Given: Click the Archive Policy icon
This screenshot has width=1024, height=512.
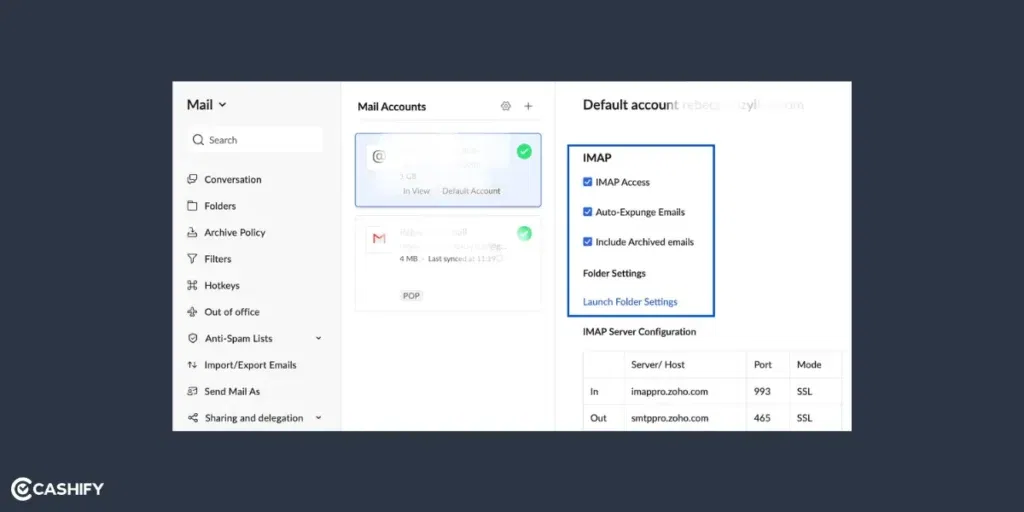Looking at the screenshot, I should [x=193, y=232].
